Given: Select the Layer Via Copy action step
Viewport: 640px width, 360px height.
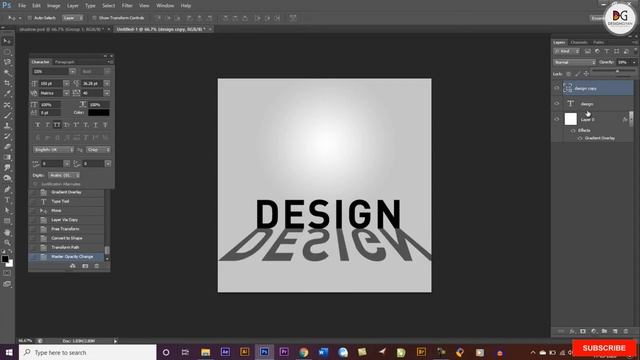Looking at the screenshot, I should tap(66, 220).
